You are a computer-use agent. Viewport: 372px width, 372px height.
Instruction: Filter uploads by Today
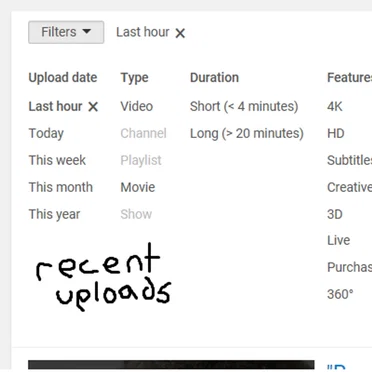coord(46,133)
